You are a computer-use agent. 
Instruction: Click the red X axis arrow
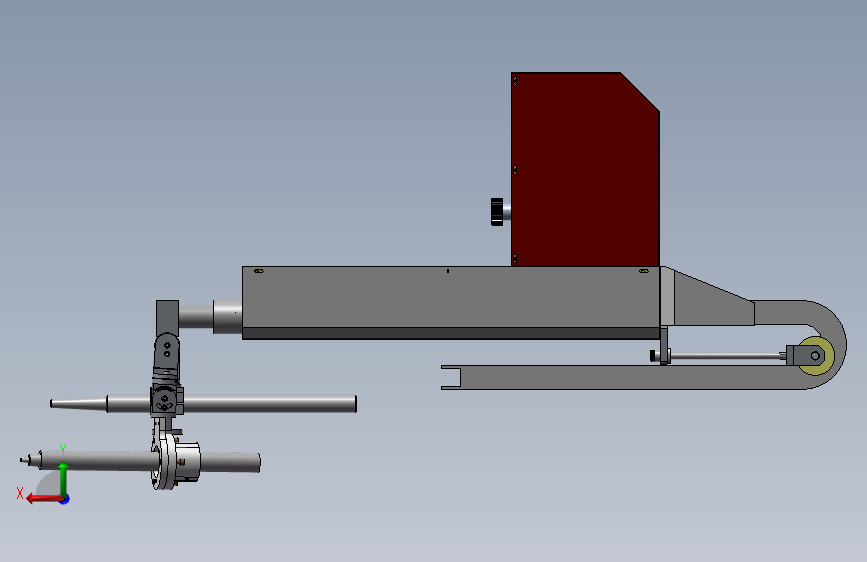pos(44,499)
